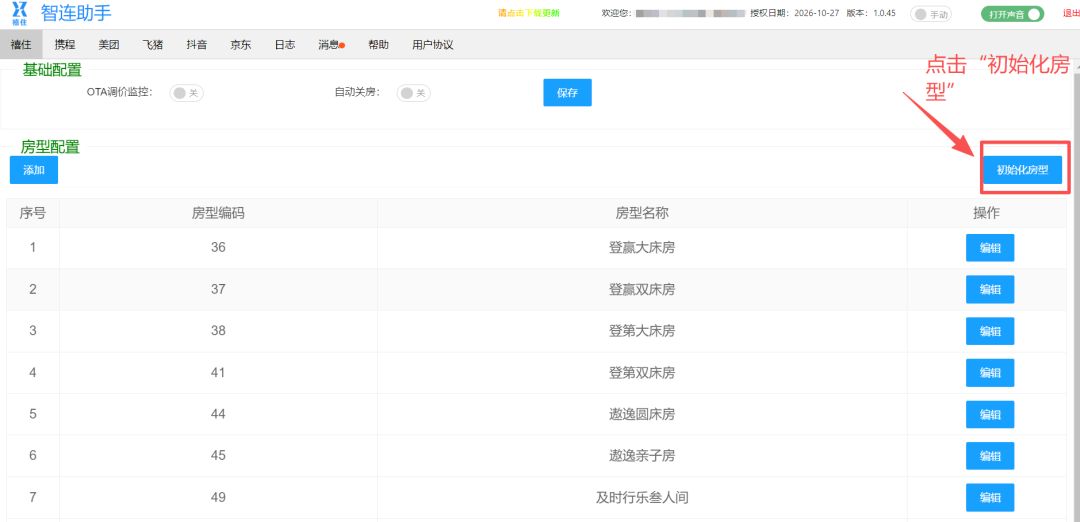
Task: Toggle the OTA调价监控 switch
Action: (x=187, y=93)
